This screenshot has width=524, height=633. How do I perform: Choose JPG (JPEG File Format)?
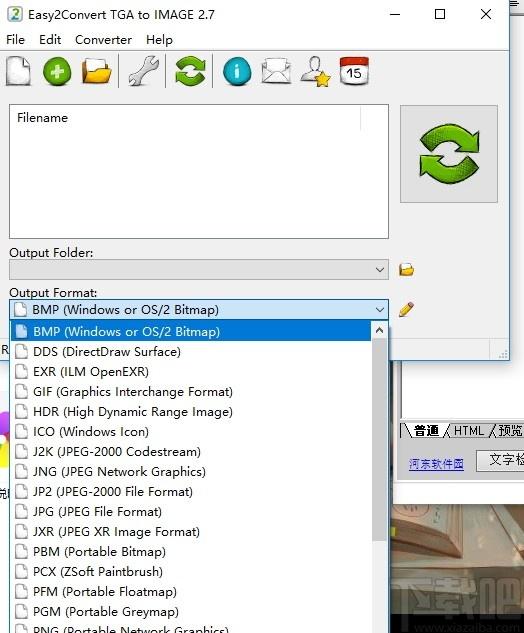190,511
